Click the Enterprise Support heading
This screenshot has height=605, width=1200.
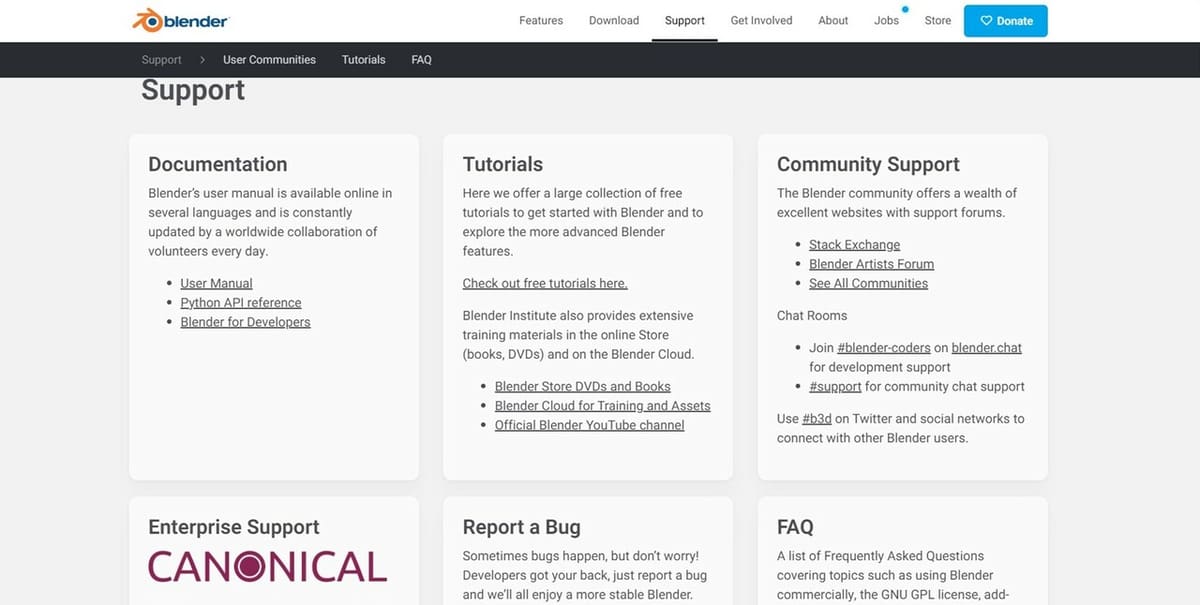pyautogui.click(x=234, y=527)
